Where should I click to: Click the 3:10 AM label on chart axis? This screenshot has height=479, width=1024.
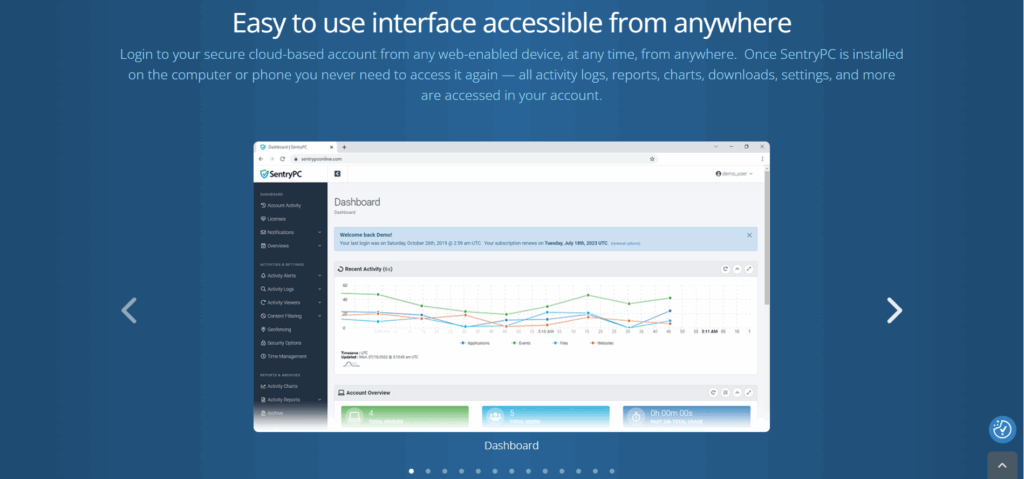click(x=546, y=332)
